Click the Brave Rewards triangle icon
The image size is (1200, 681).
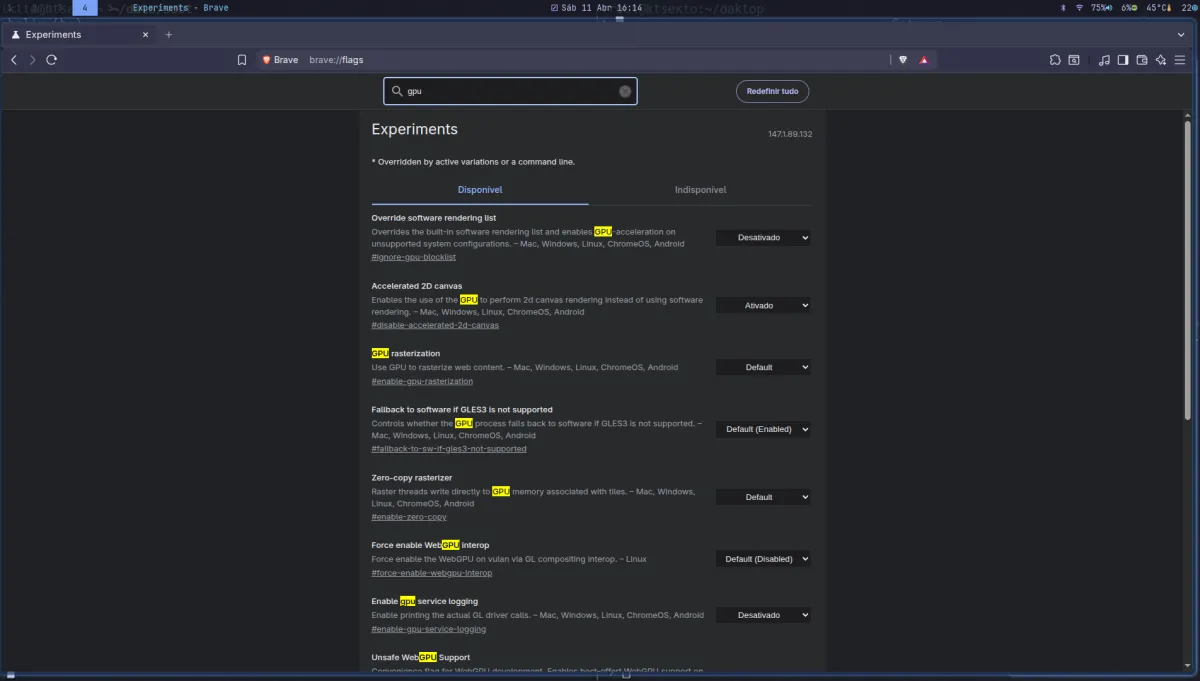924,60
